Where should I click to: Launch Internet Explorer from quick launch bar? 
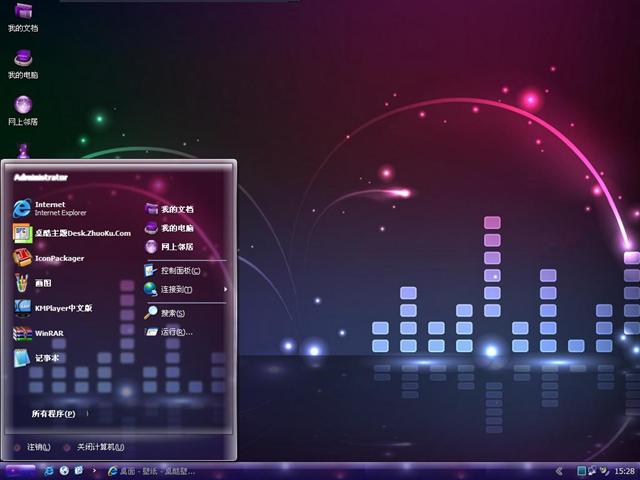pos(49,471)
